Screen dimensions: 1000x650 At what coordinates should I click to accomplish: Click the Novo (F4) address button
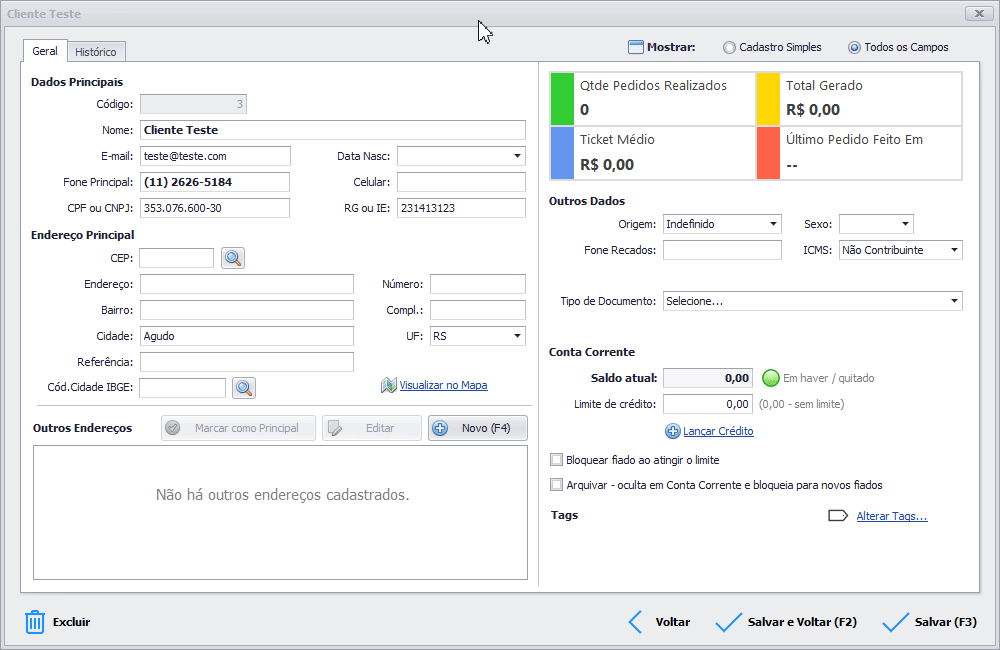(477, 428)
